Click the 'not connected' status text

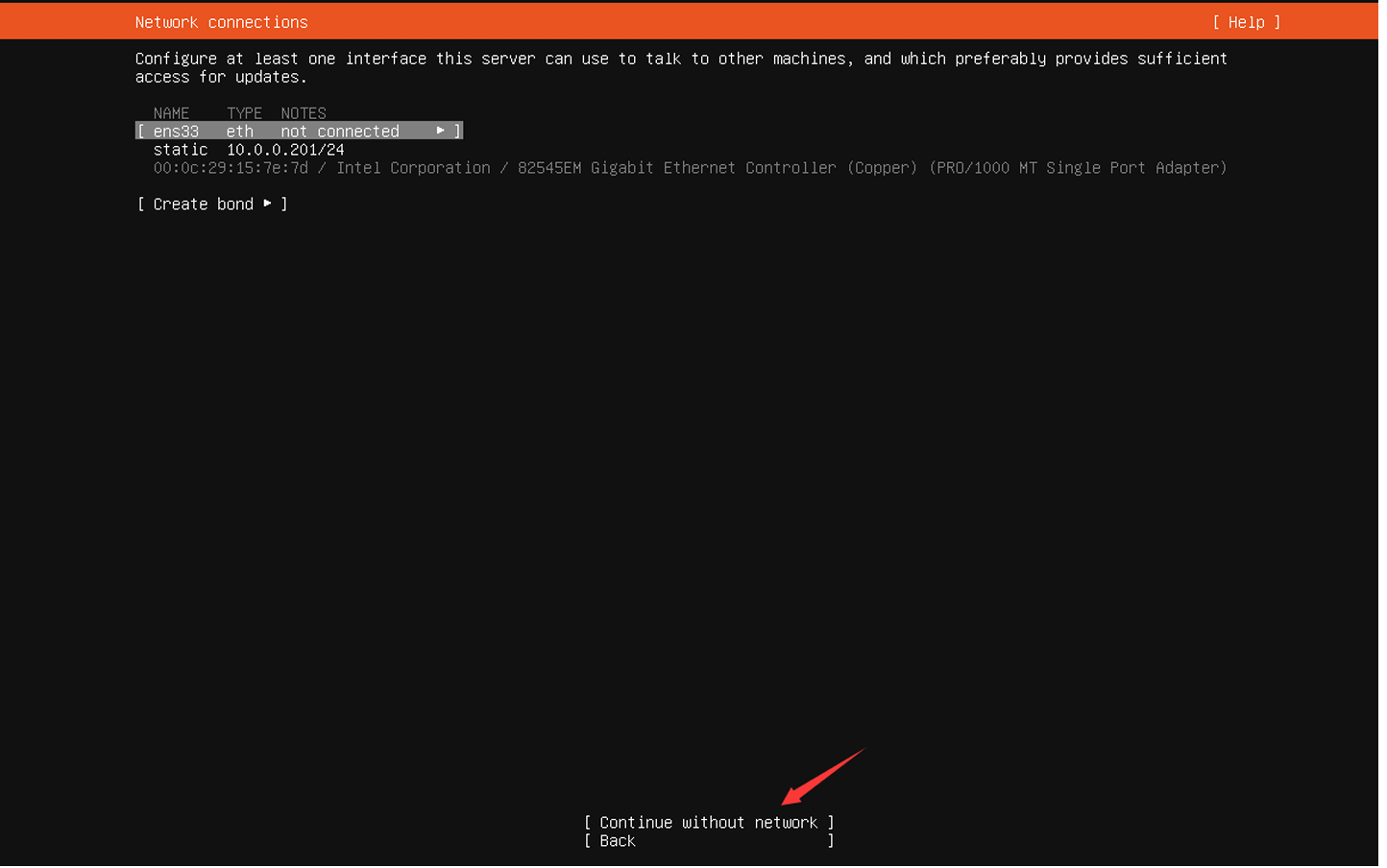pyautogui.click(x=340, y=132)
